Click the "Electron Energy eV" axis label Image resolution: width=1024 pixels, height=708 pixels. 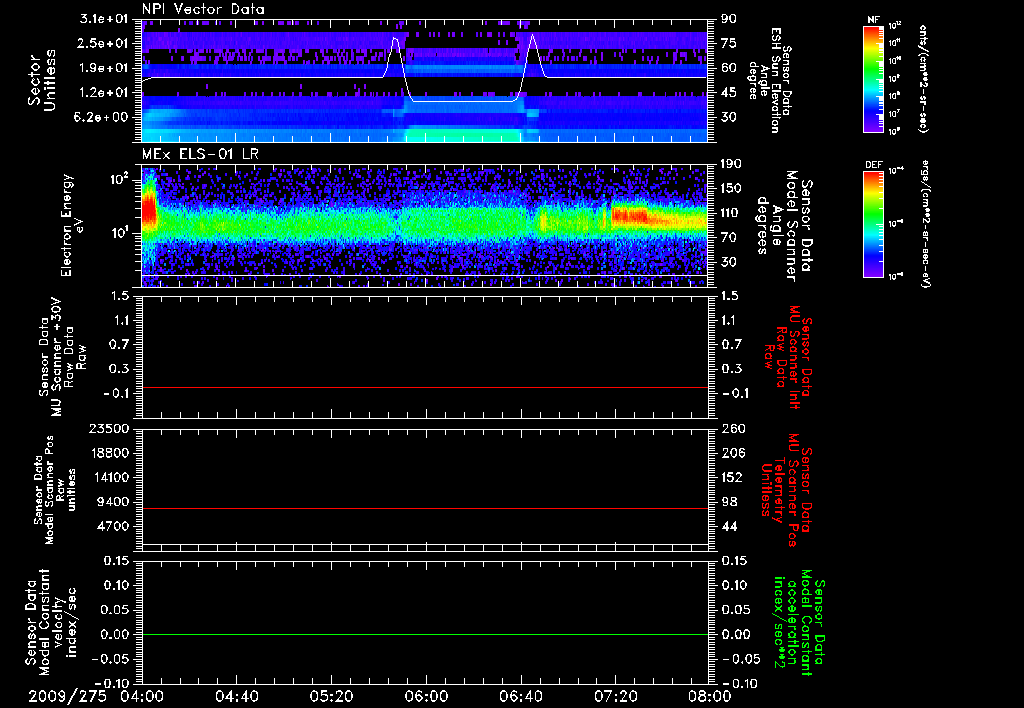[x=71, y=225]
